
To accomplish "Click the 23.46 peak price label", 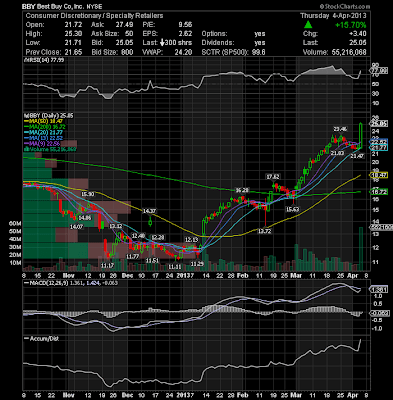I will pos(340,129).
